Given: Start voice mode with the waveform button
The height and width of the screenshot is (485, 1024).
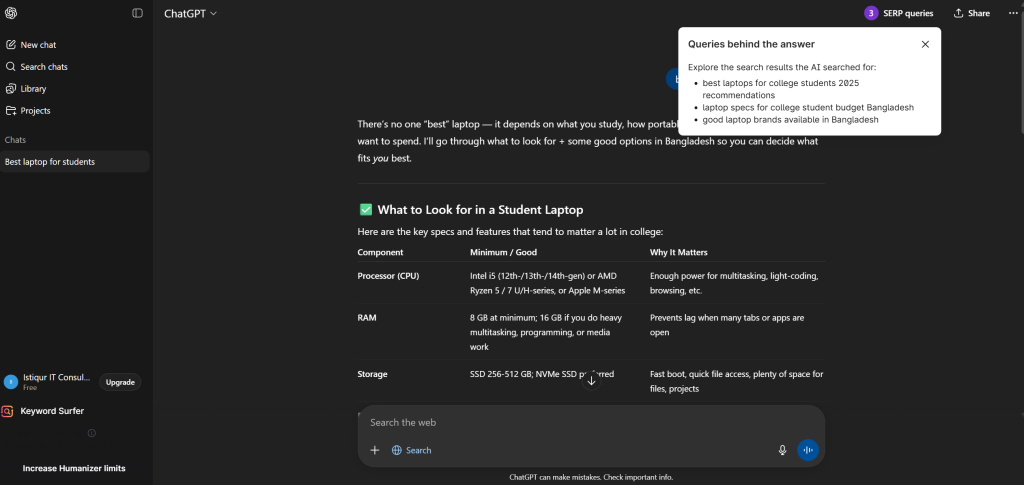Looking at the screenshot, I should click(808, 450).
